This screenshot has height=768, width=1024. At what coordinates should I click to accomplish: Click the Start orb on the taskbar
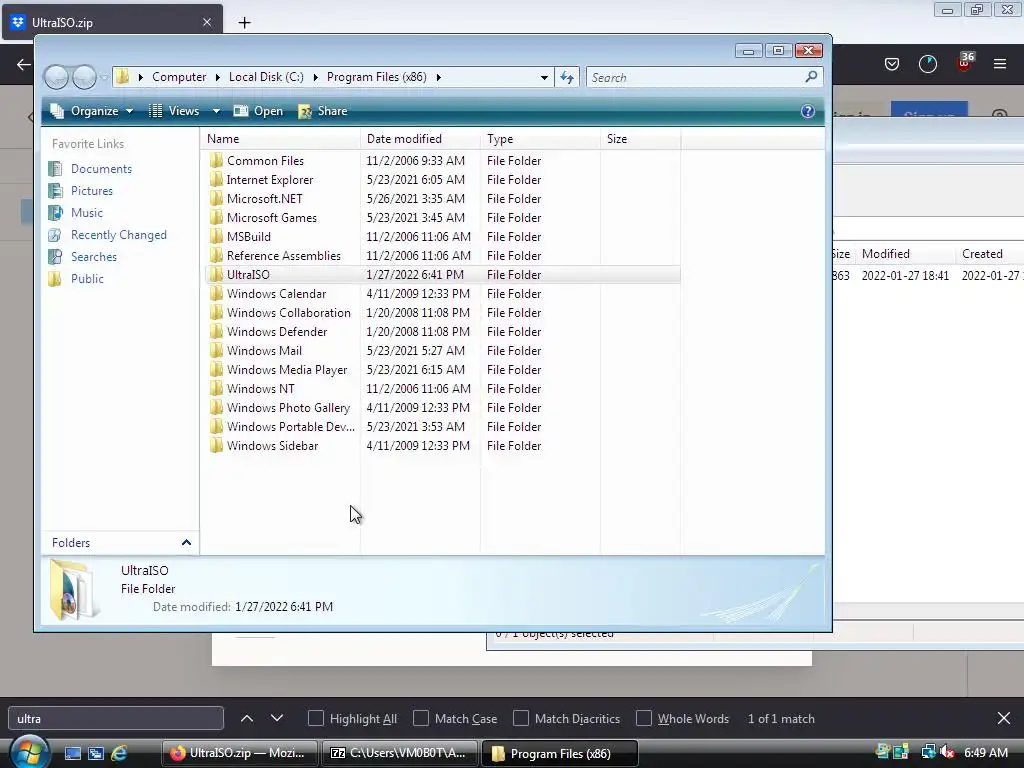pos(29,752)
